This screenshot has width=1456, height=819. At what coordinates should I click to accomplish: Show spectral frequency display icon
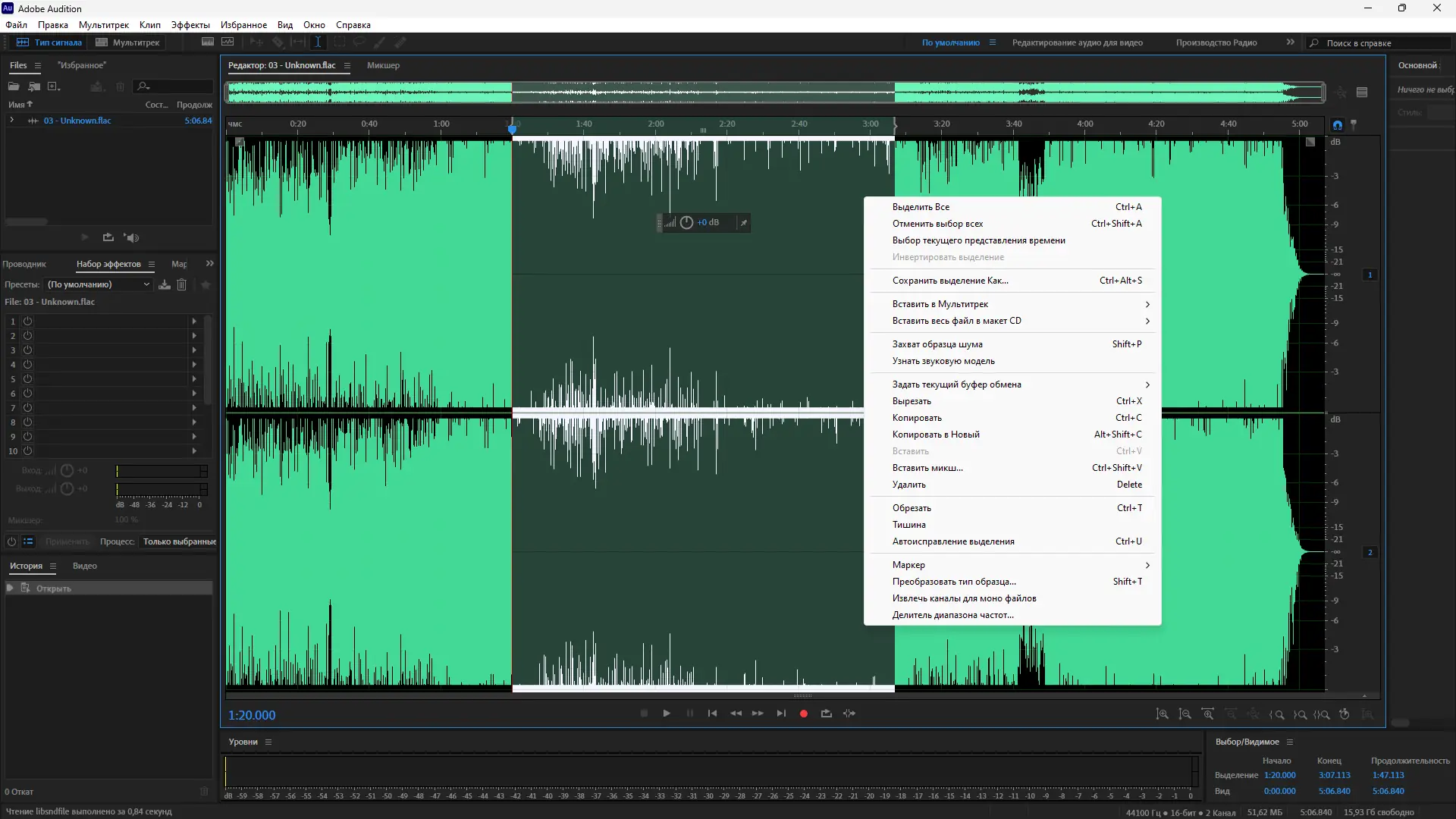tap(207, 42)
